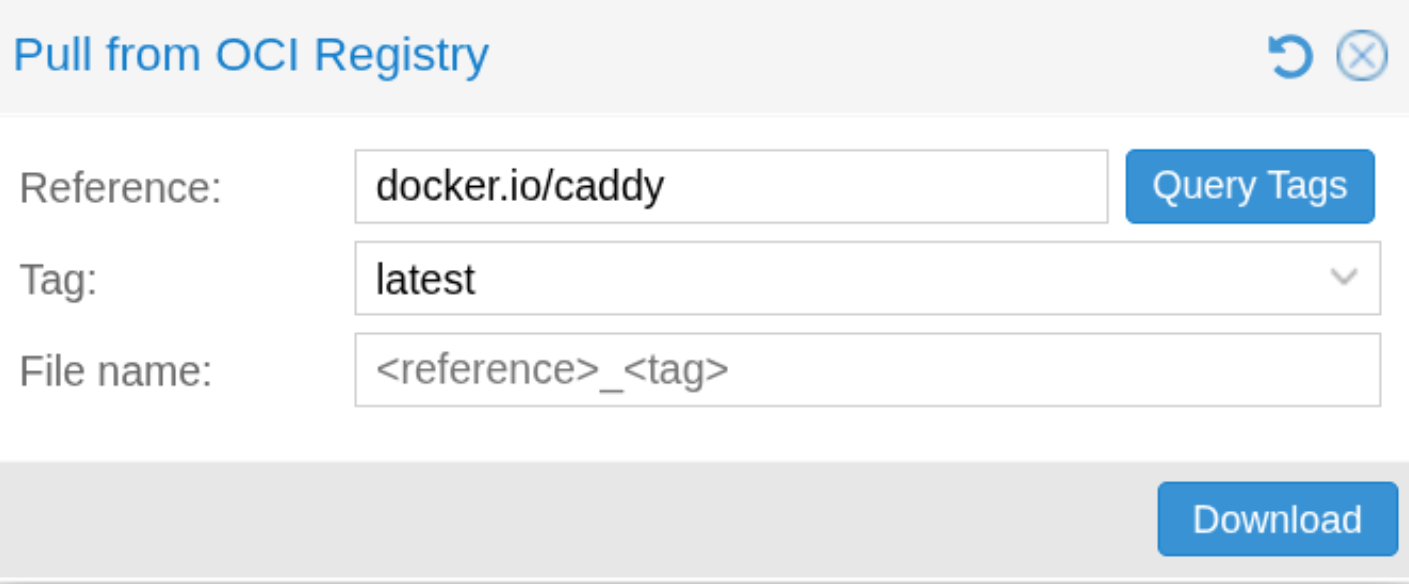Screen dimensions: 1409x584
Task: Click the <reference>_<tag> placeholder text
Action: coord(552,370)
